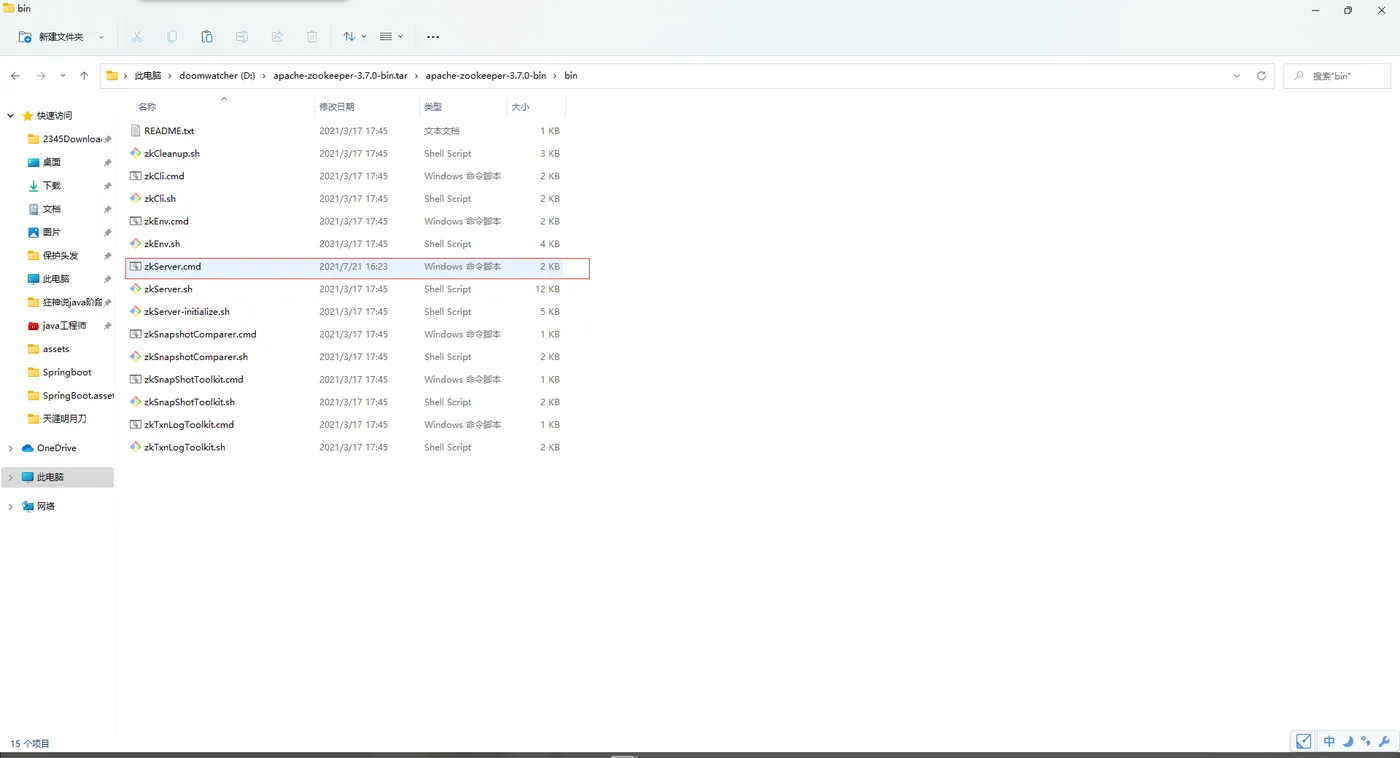
Task: Open 2345Downloads folder in quick access
Action: click(65, 139)
